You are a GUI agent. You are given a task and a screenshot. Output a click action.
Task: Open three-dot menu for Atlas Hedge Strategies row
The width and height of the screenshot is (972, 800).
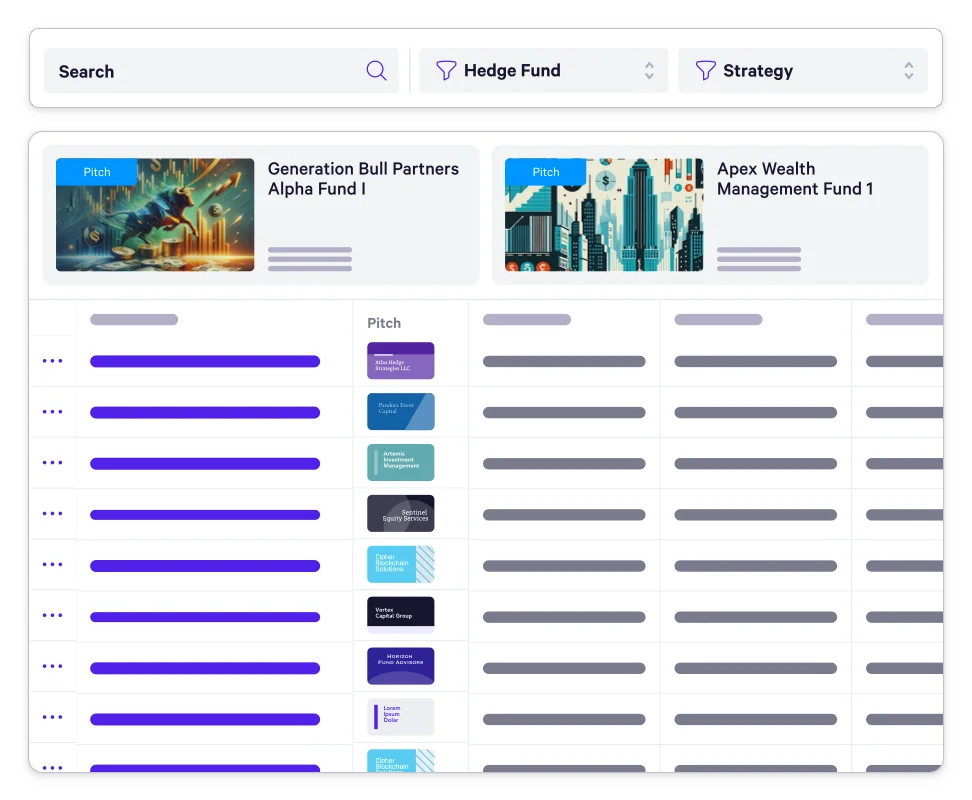pyautogui.click(x=52, y=361)
